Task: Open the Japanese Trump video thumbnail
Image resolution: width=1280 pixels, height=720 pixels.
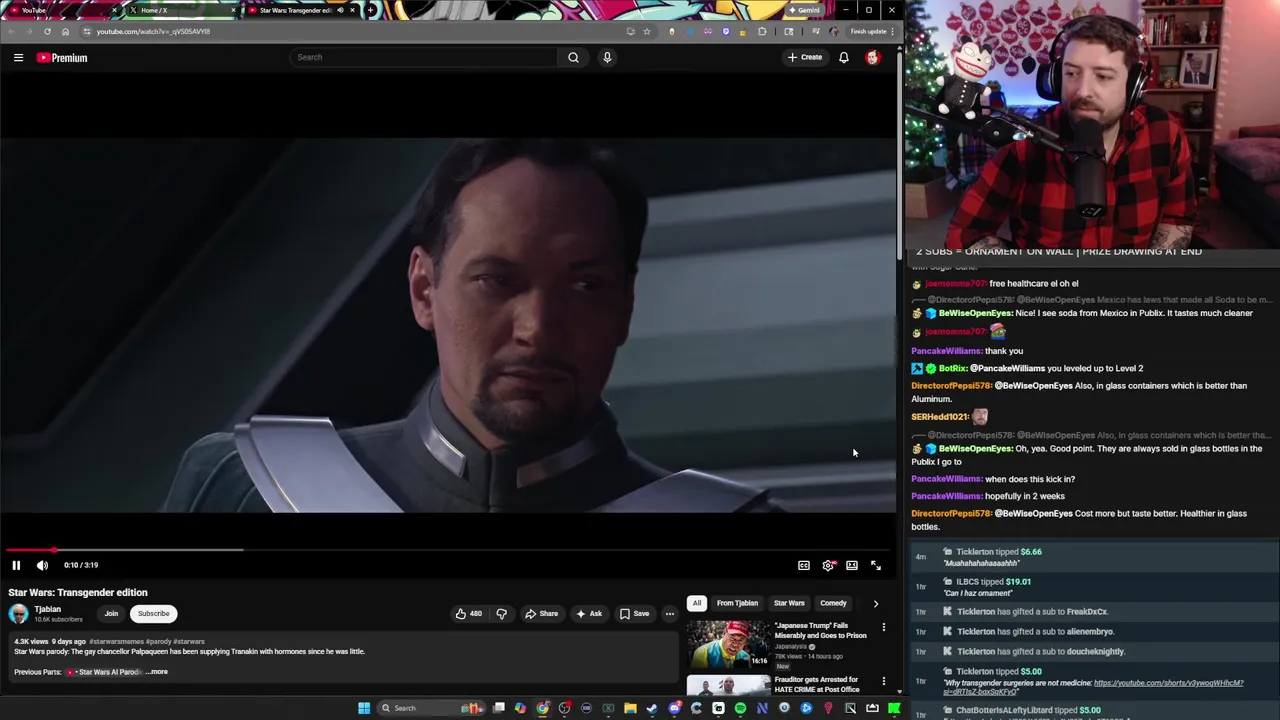Action: [728, 644]
